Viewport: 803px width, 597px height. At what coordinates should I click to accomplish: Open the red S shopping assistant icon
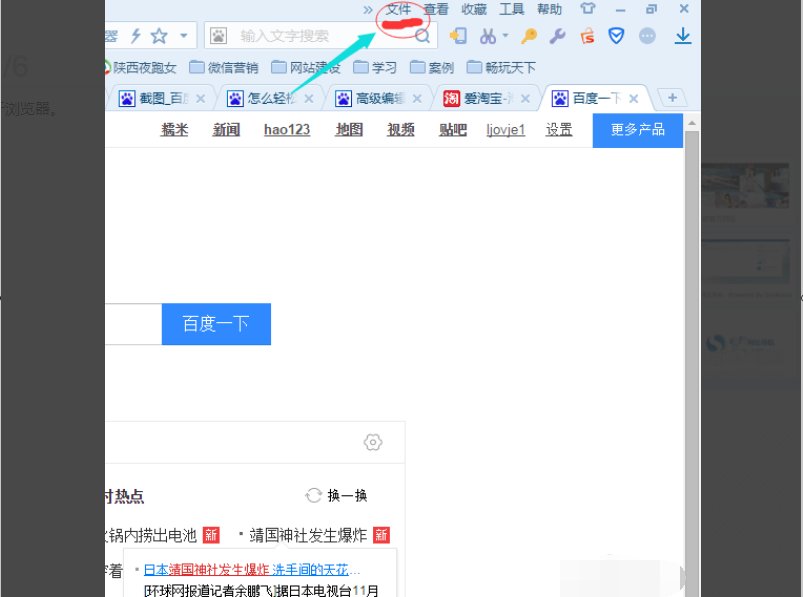[x=588, y=35]
